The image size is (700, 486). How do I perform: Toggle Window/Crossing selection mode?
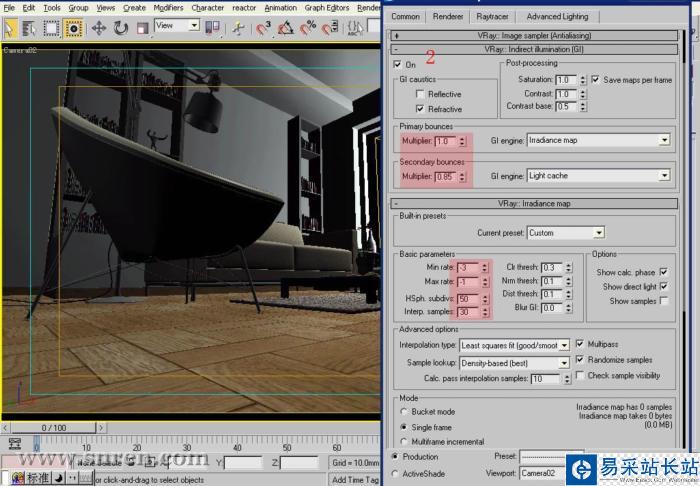pyautogui.click(x=73, y=29)
